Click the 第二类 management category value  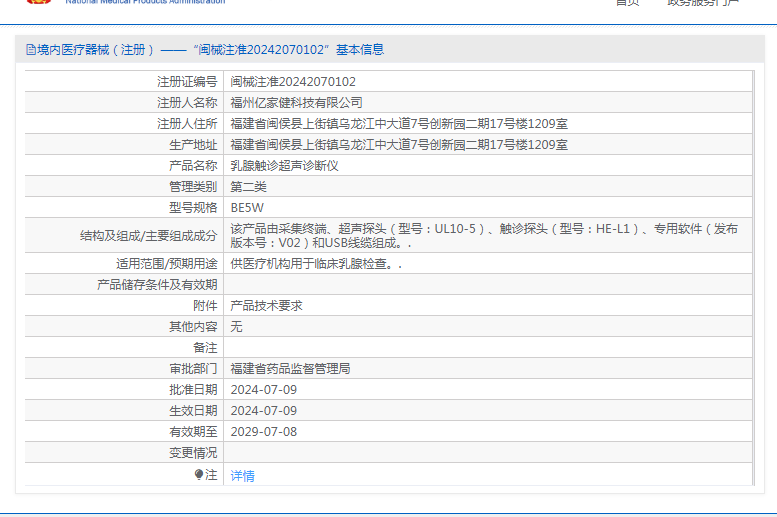click(248, 187)
